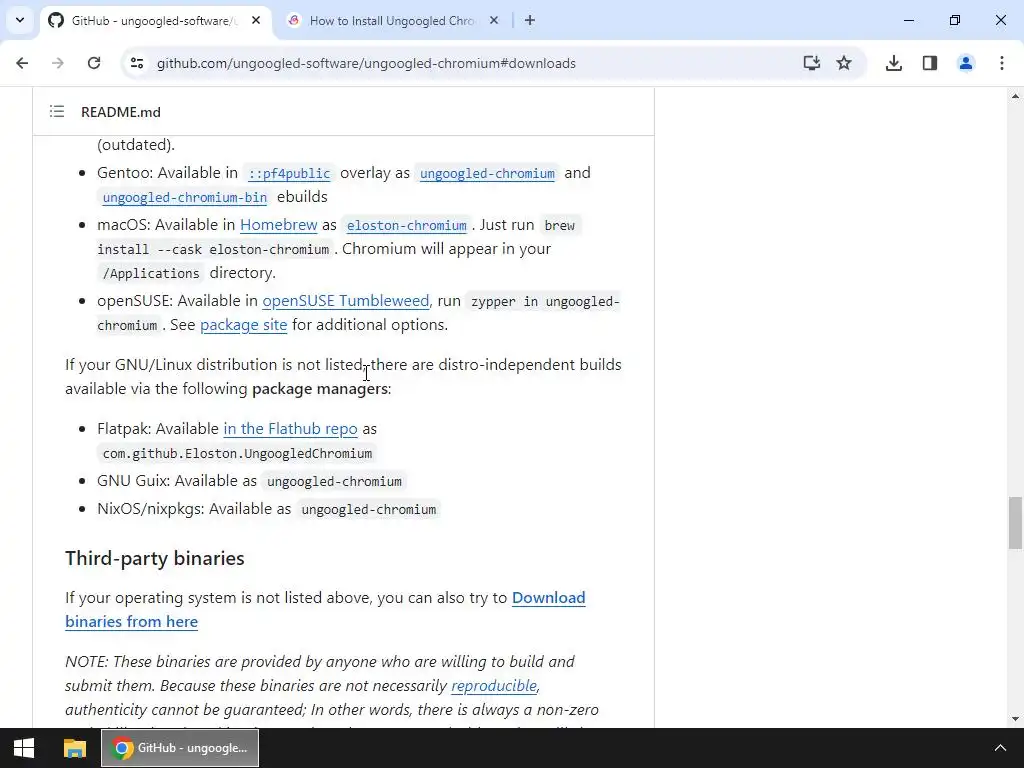
Task: Switch to How to Install Ungoogled Chromium tab
Action: [392, 21]
